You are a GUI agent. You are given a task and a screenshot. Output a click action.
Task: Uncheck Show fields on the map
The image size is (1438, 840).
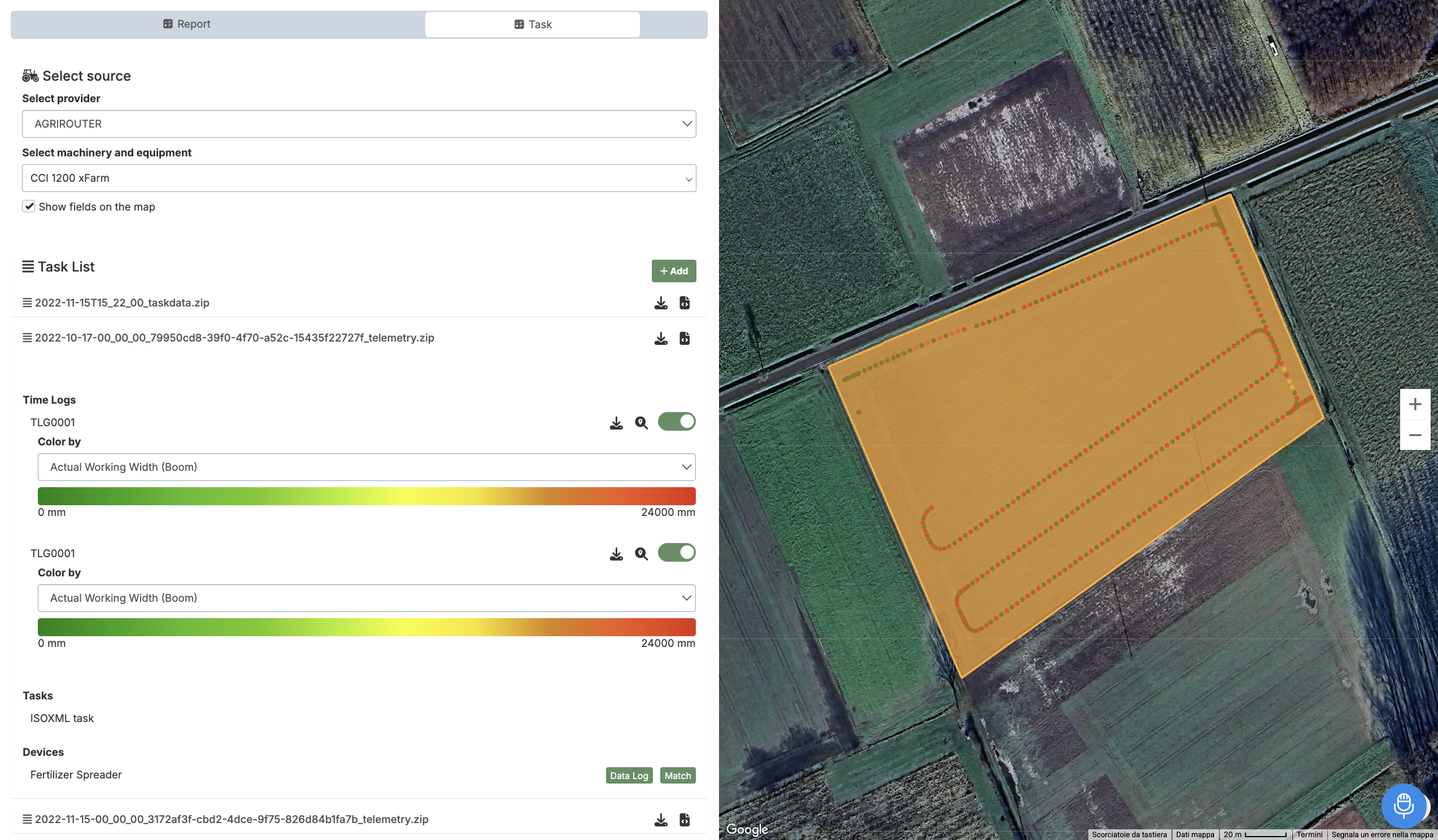coord(29,207)
